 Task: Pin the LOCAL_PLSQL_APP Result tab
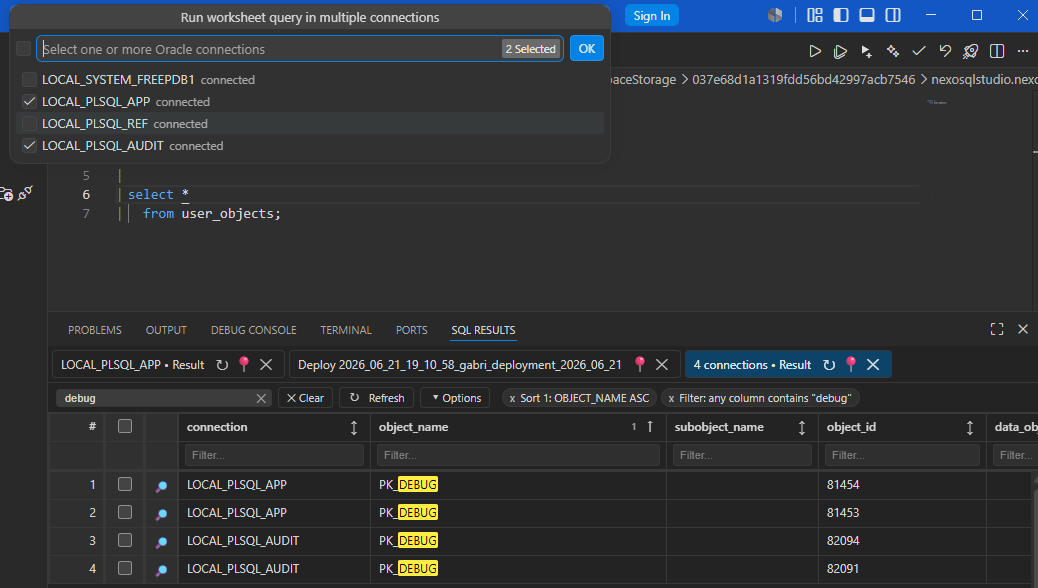[x=244, y=364]
